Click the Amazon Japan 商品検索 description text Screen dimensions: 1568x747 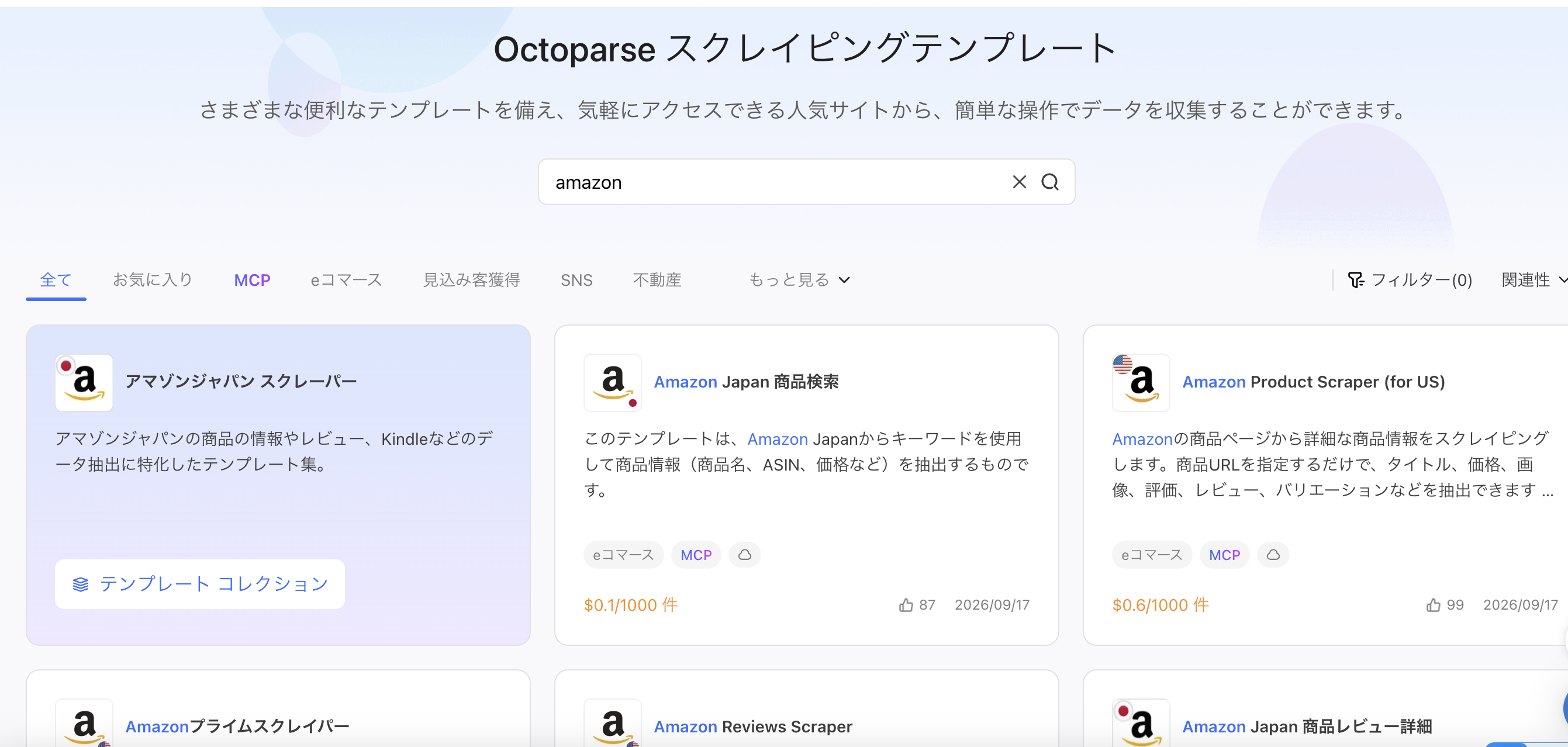point(806,464)
